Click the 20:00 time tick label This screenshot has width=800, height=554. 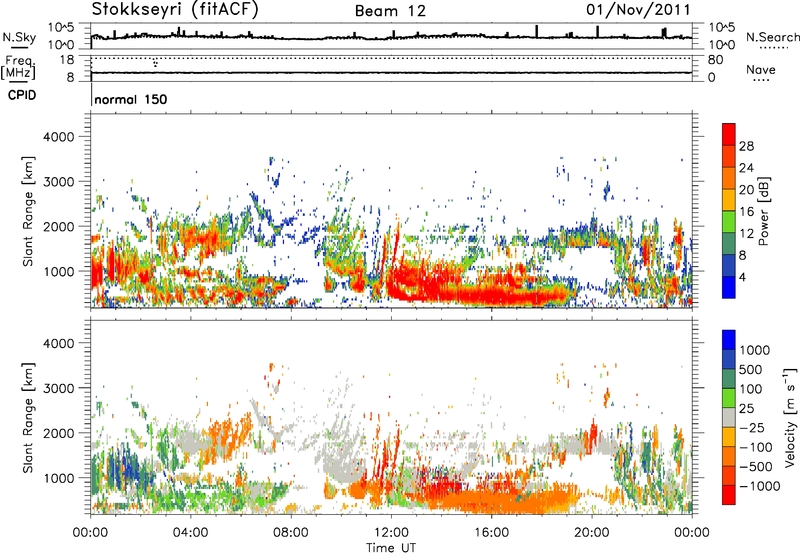[x=592, y=533]
